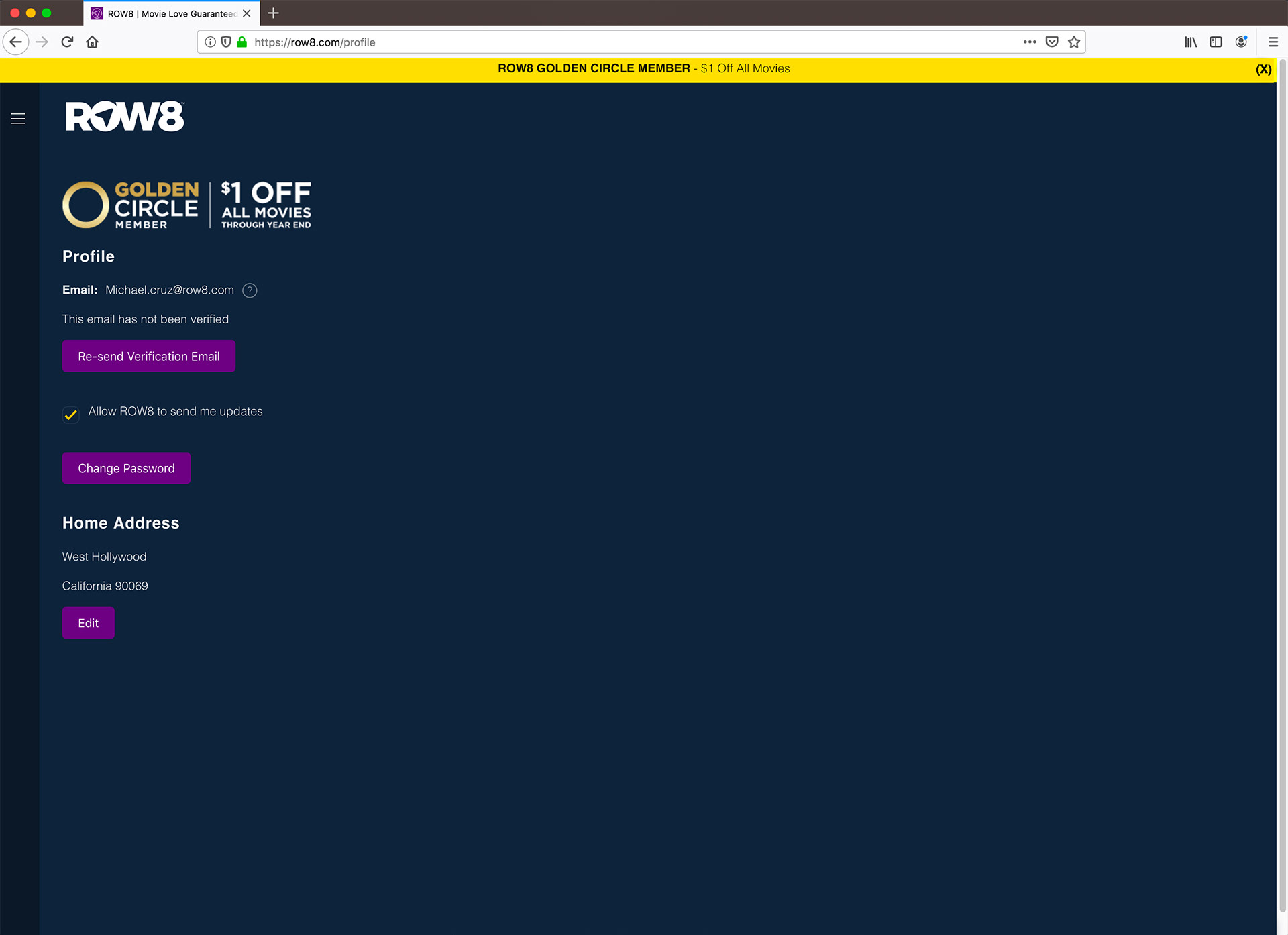1288x935 pixels.
Task: Go back using the browser back arrow
Action: tap(15, 42)
